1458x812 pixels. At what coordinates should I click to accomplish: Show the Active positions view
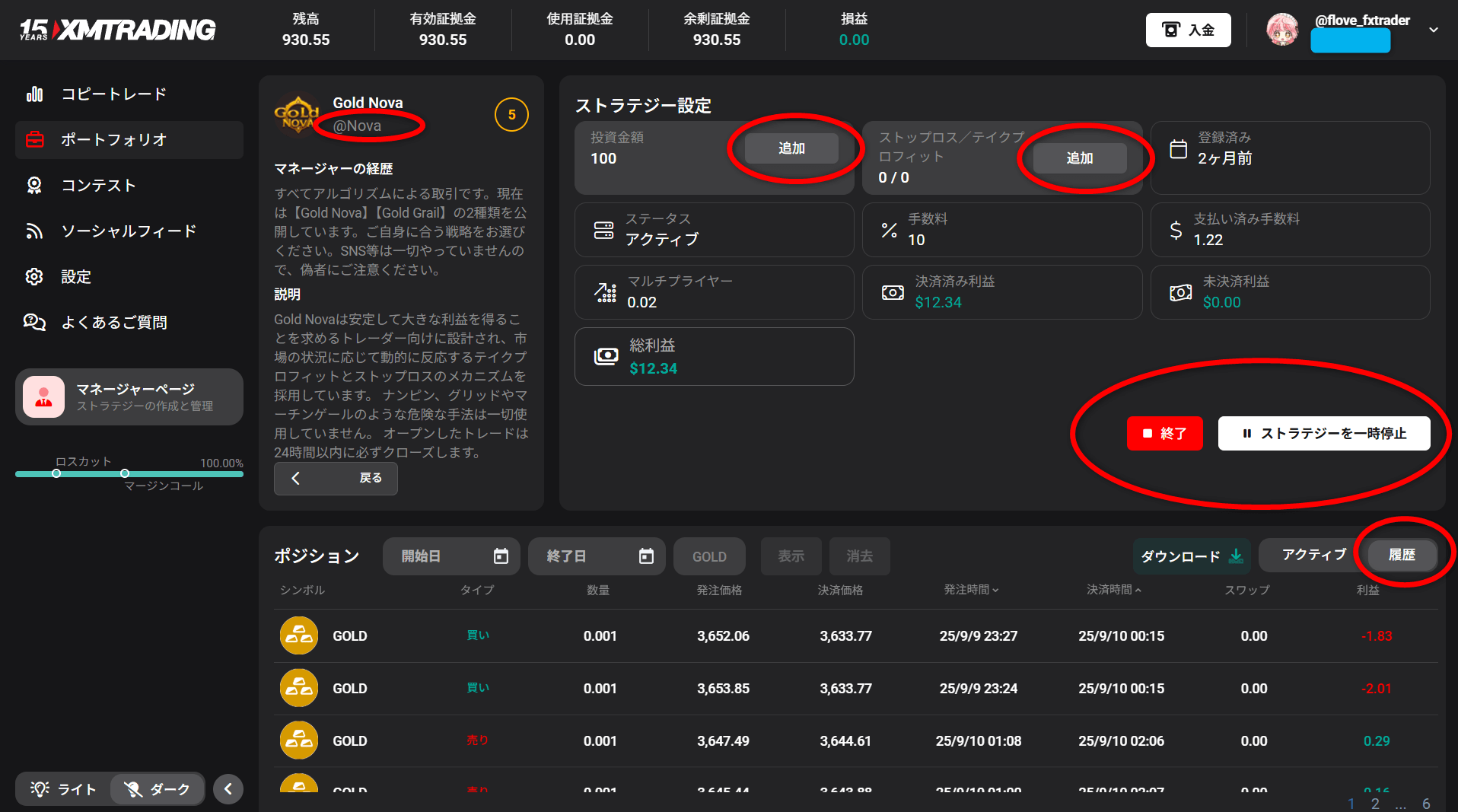tap(1313, 555)
